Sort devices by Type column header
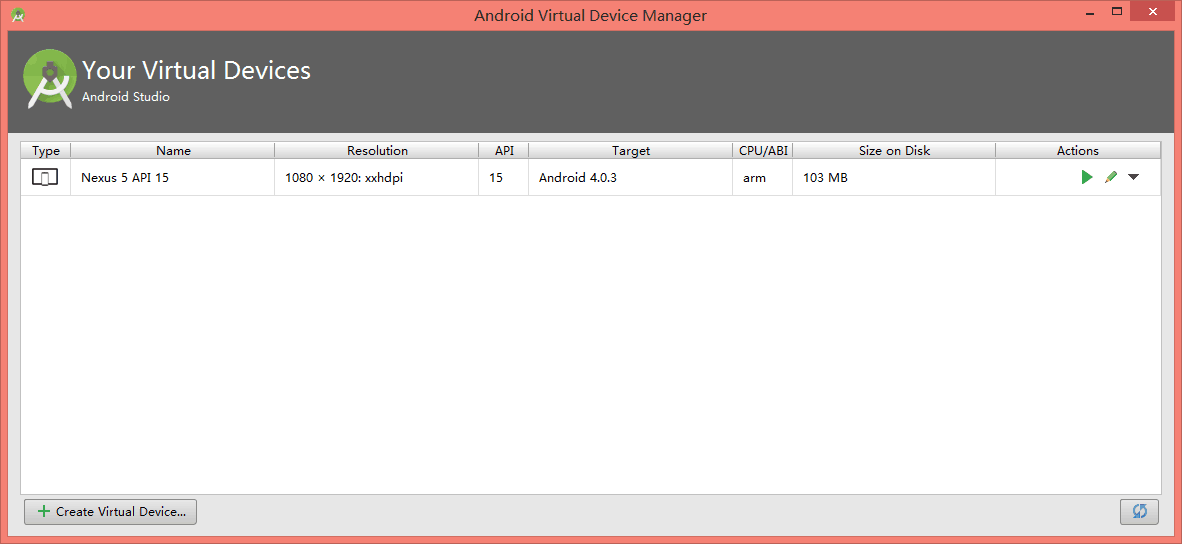Viewport: 1182px width, 544px height. pos(45,150)
